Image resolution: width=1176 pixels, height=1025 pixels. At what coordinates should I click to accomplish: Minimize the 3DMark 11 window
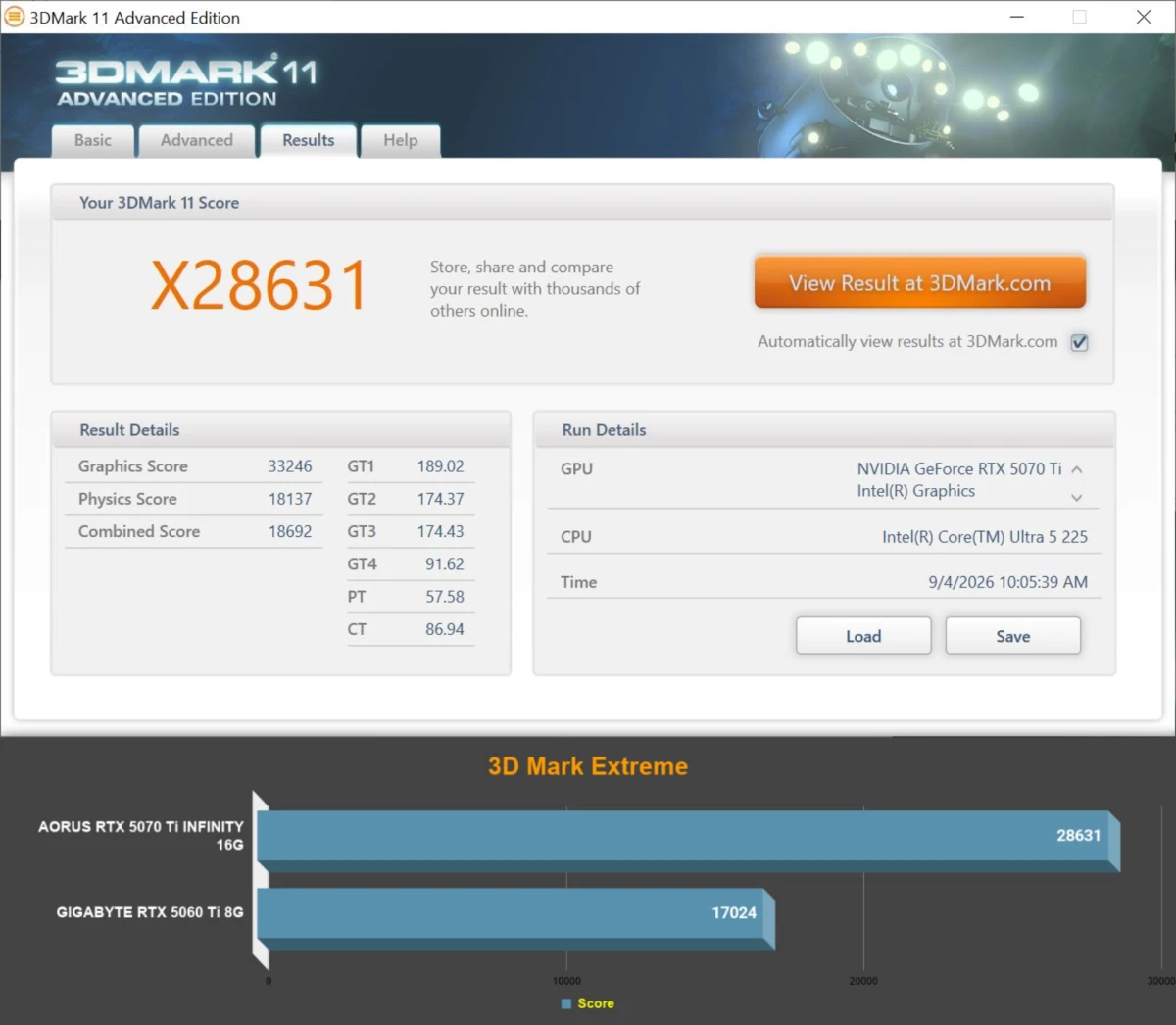[1017, 17]
